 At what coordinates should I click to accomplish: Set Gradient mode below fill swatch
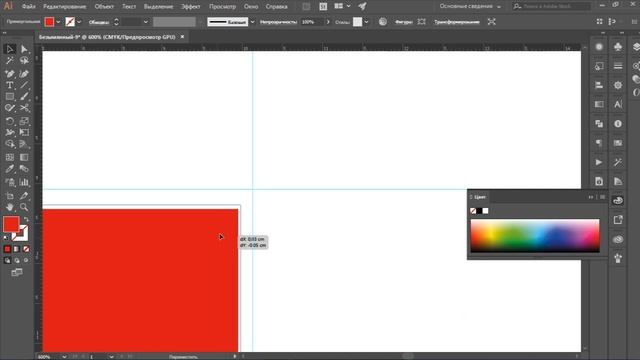tap(17, 249)
